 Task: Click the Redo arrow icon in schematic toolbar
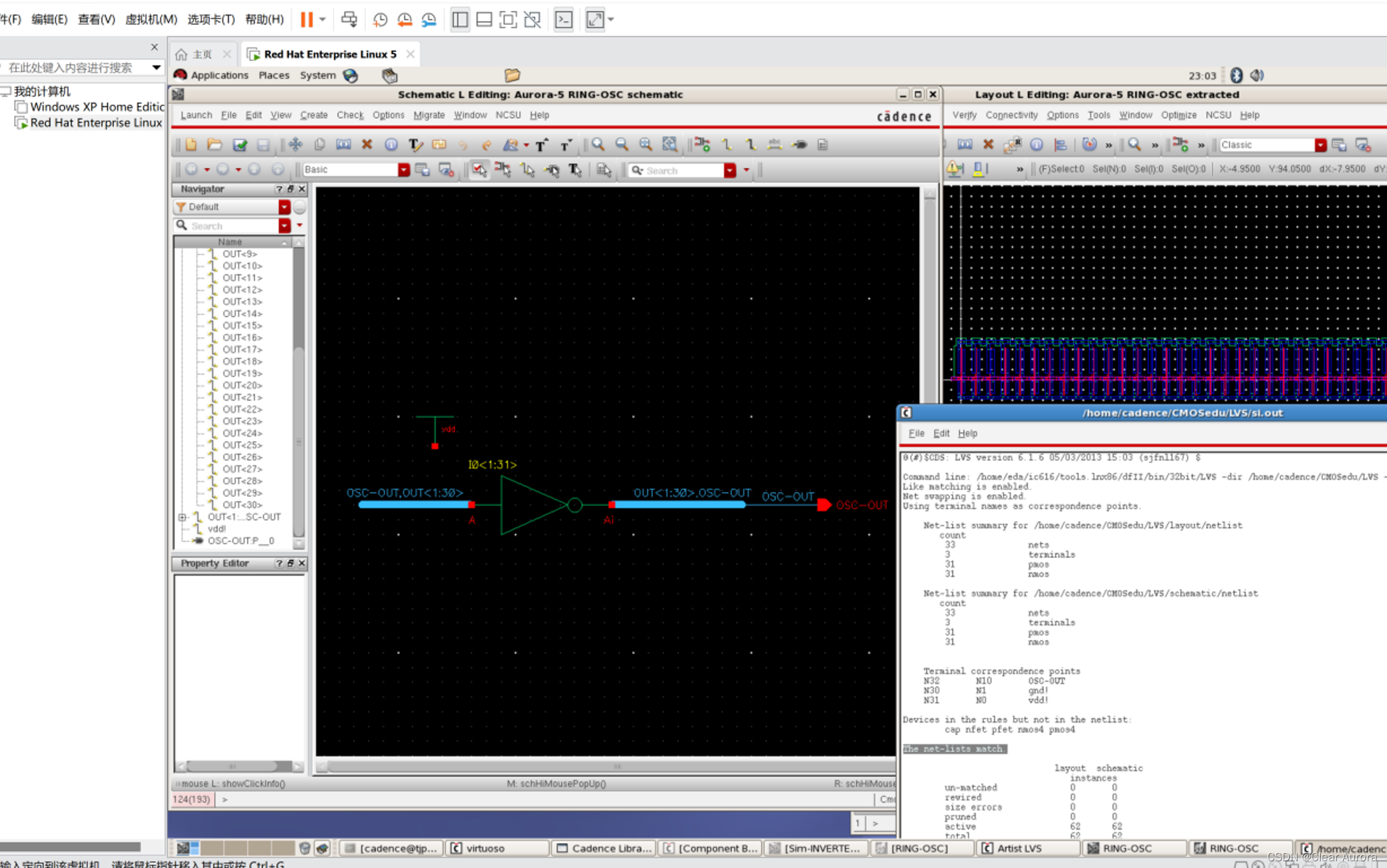tap(486, 144)
